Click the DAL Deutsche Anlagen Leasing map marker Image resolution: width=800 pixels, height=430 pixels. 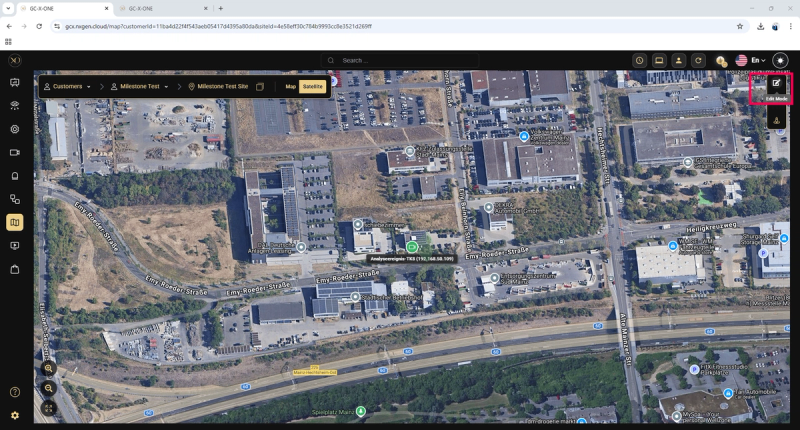coord(301,247)
